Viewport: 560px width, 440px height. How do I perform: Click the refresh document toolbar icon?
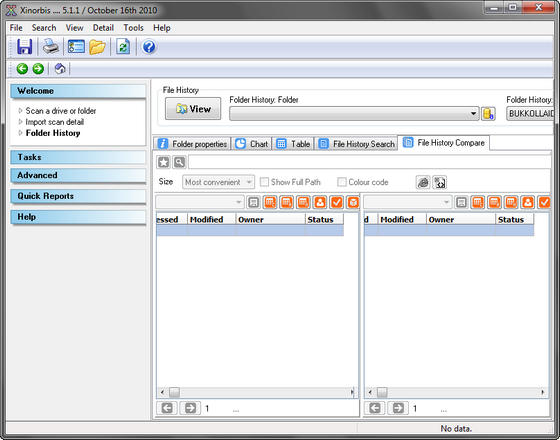pyautogui.click(x=123, y=47)
